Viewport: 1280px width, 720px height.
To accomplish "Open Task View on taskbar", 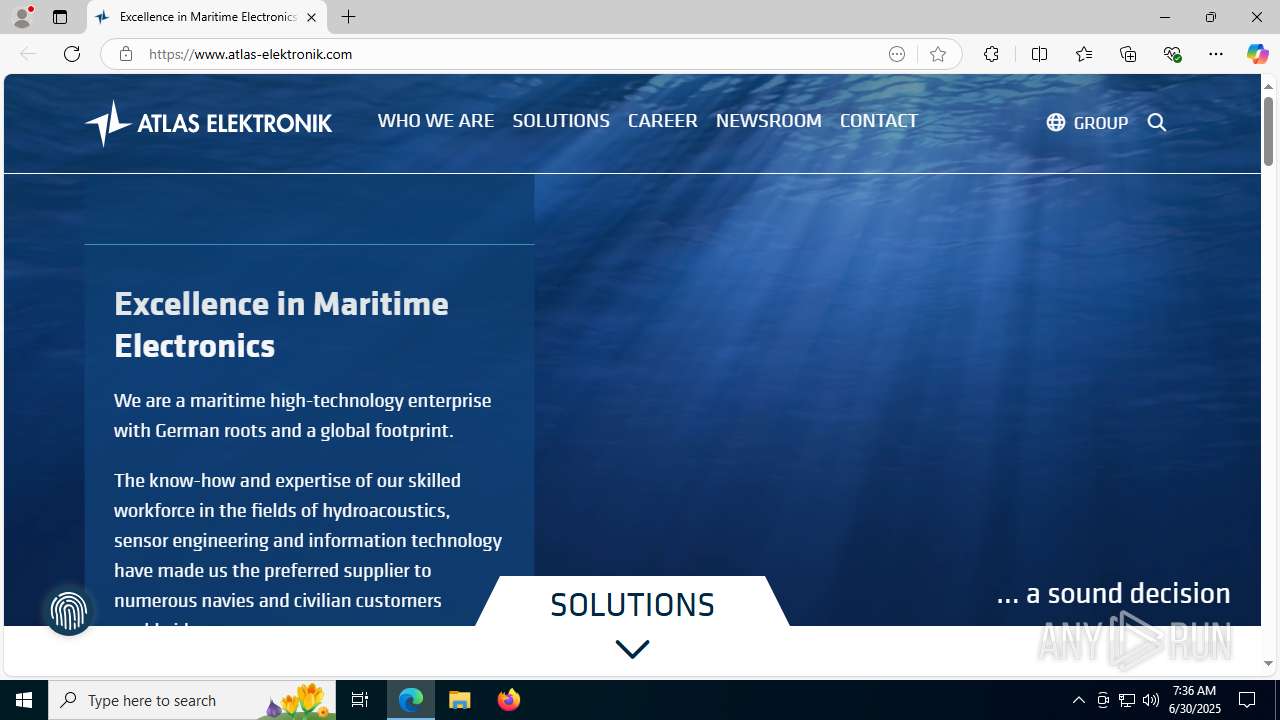I will (x=360, y=700).
